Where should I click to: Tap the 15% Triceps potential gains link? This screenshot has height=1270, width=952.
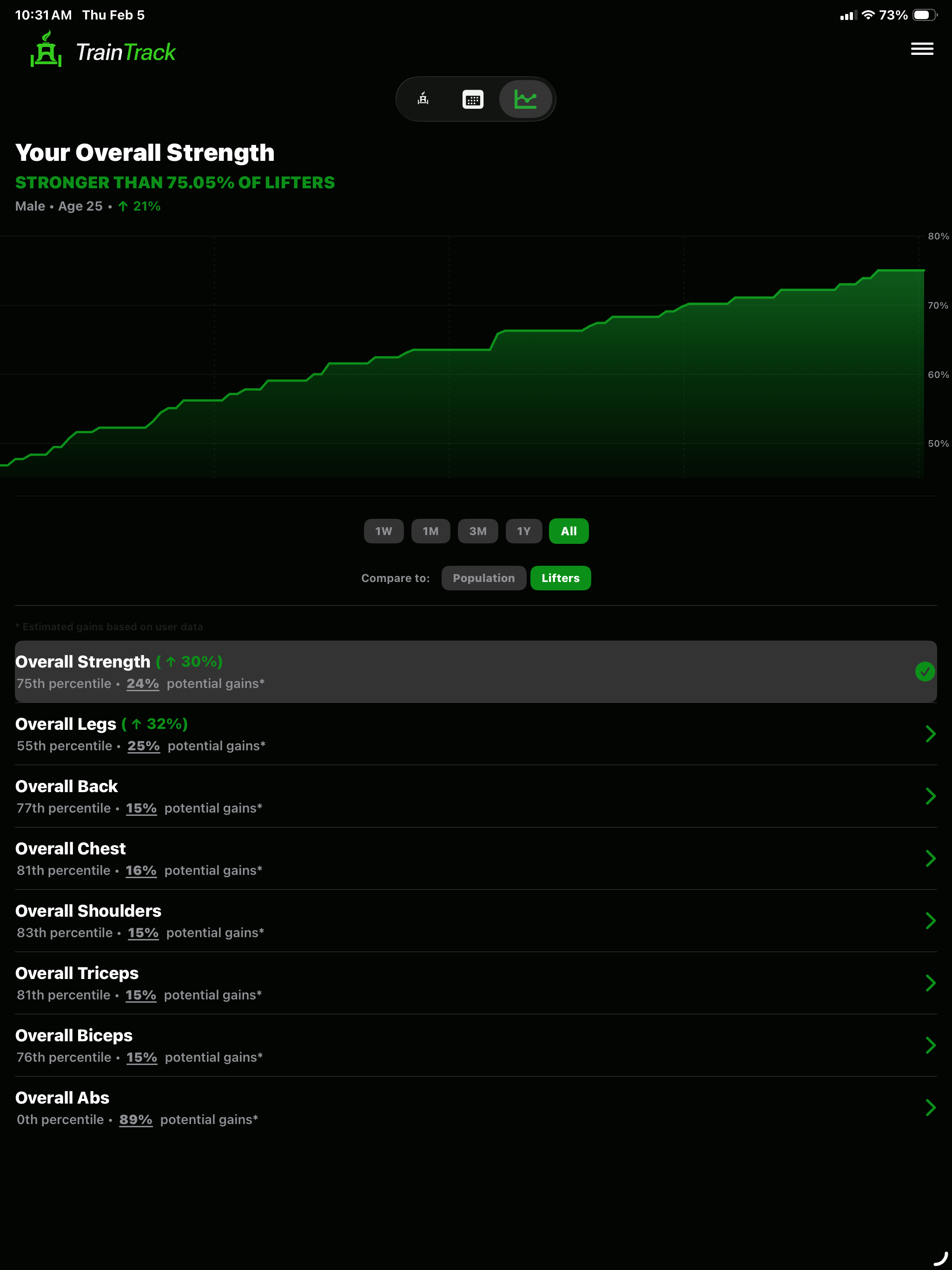(141, 995)
